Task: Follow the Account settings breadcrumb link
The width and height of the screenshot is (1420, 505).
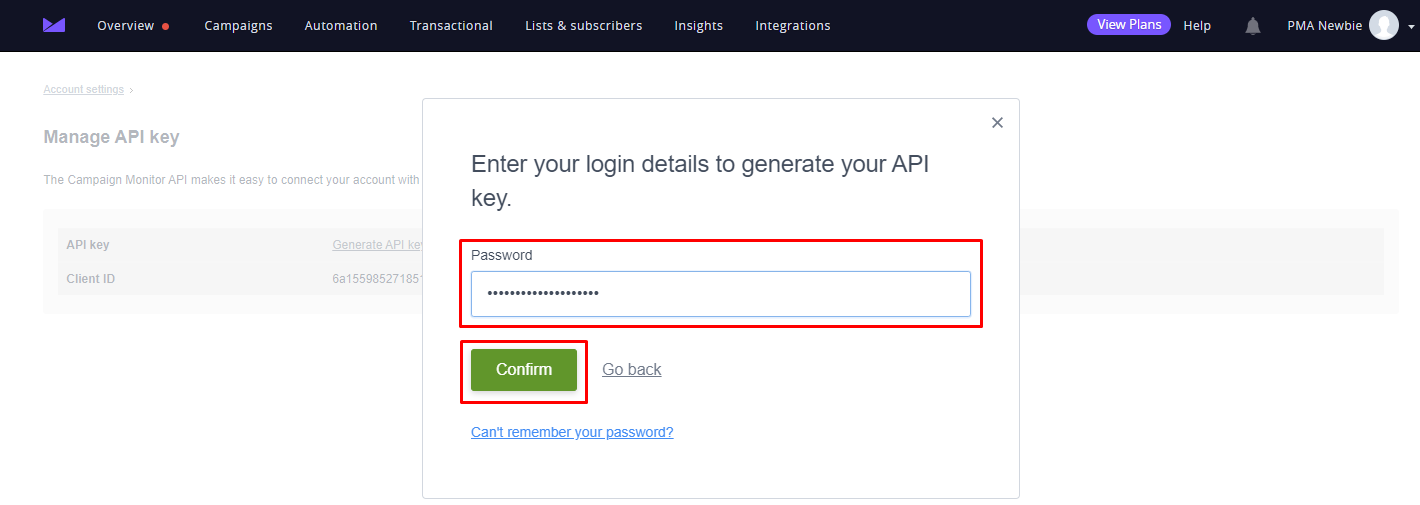Action: coord(84,89)
